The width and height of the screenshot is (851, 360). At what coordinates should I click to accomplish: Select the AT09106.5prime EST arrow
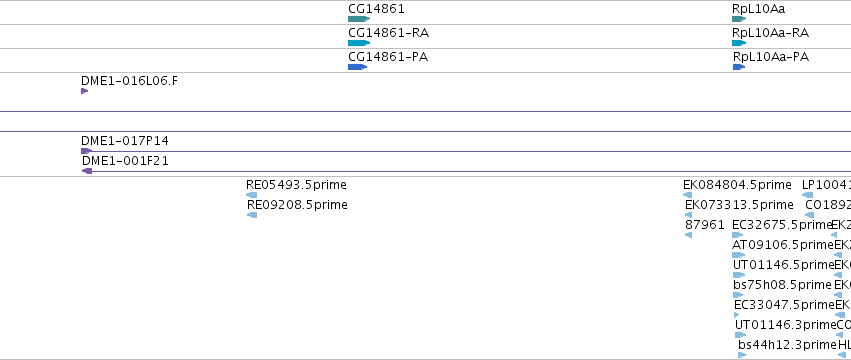pos(739,255)
